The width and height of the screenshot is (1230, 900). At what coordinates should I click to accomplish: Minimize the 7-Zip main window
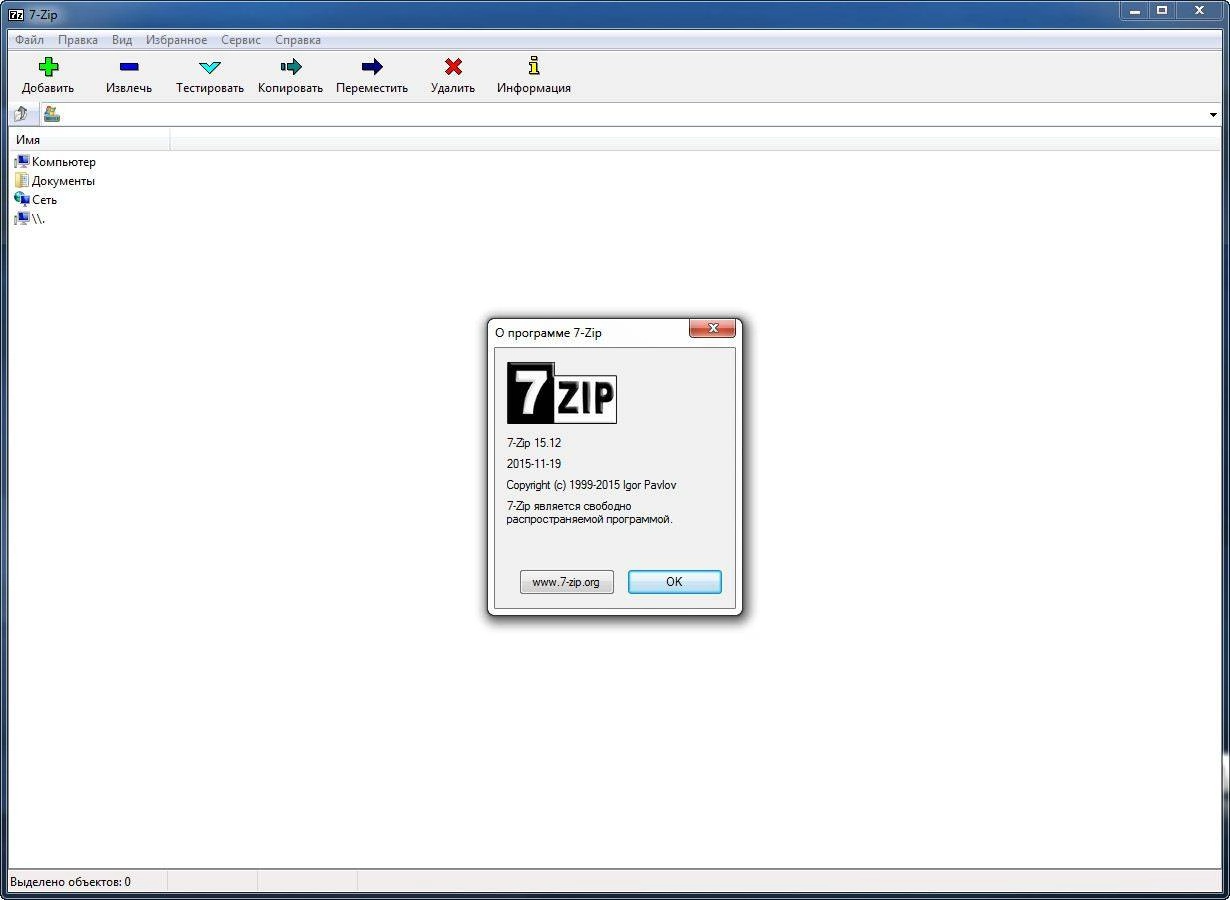(1133, 10)
